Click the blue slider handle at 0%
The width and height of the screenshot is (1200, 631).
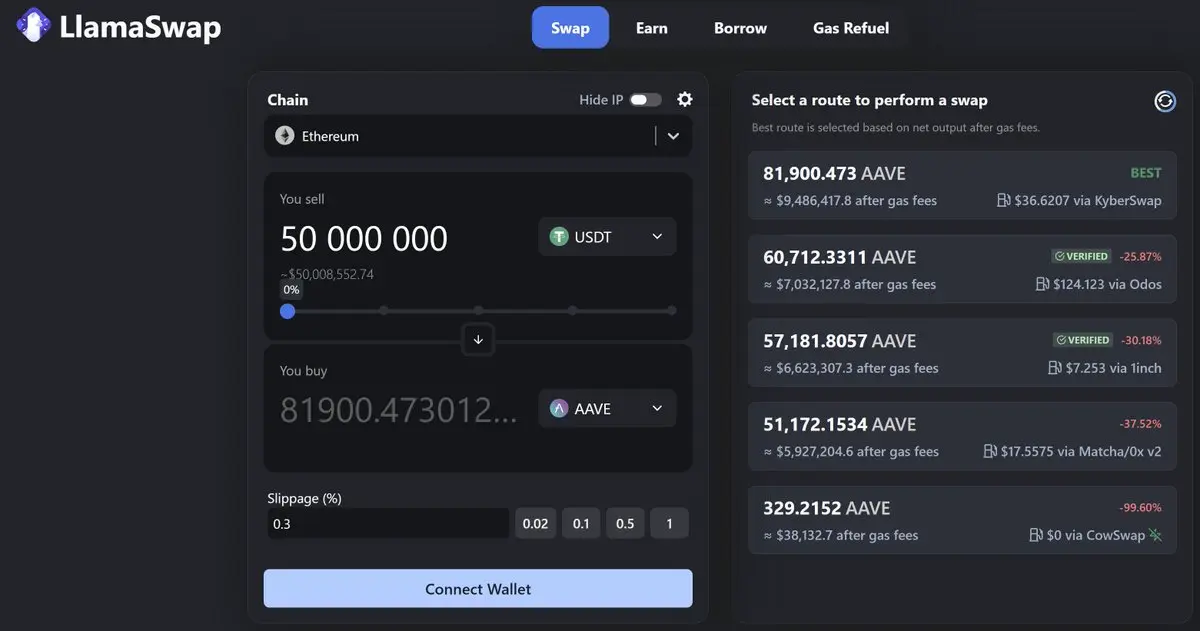[x=288, y=311]
